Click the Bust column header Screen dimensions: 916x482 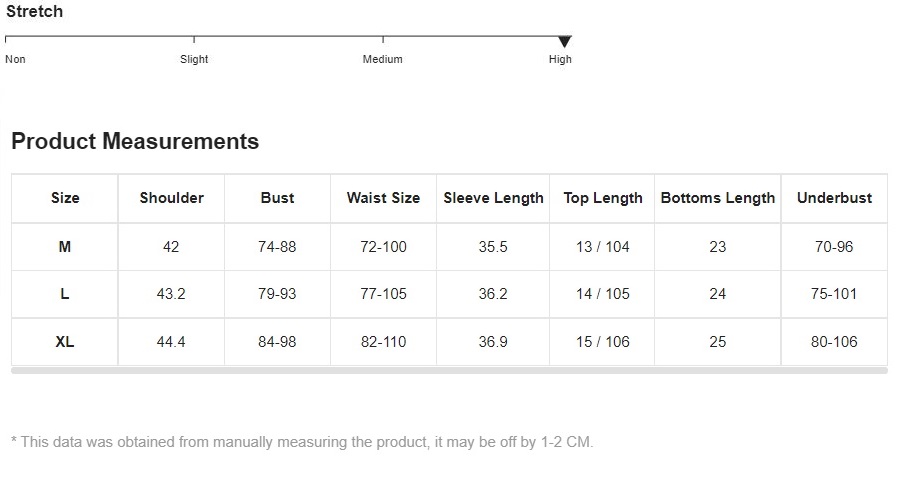point(277,198)
